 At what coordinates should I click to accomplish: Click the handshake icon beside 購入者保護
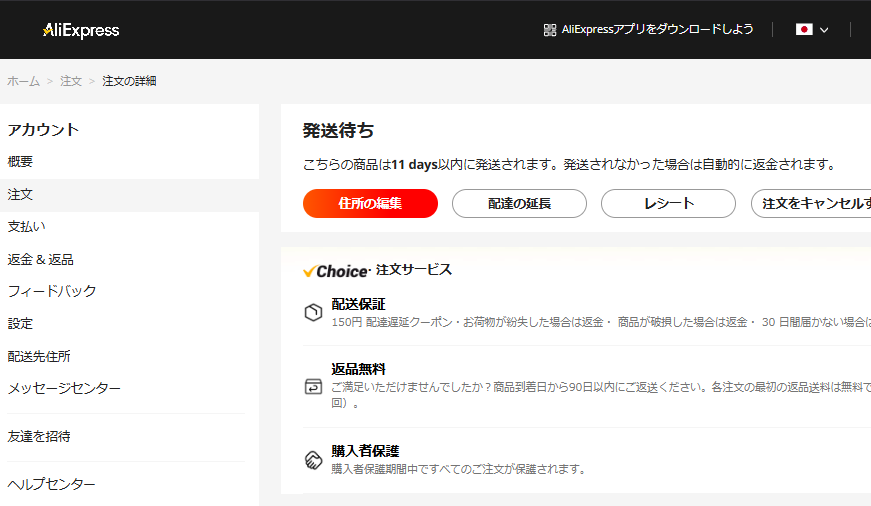pos(313,460)
